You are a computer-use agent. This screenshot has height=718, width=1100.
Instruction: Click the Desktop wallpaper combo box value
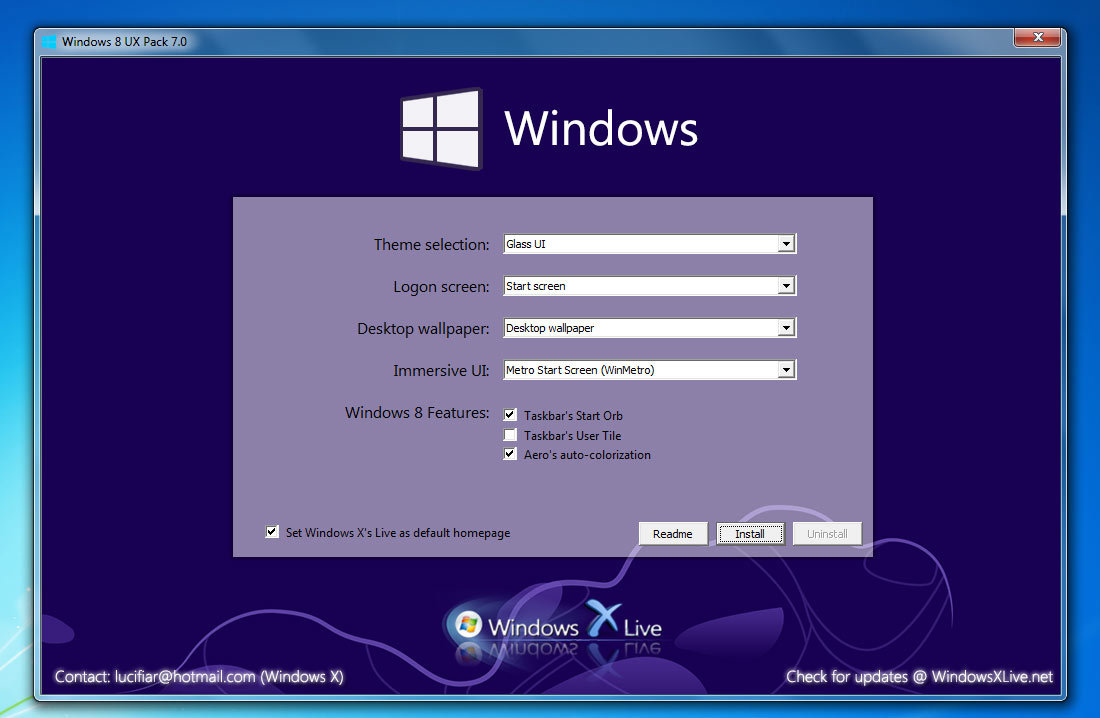click(x=650, y=328)
